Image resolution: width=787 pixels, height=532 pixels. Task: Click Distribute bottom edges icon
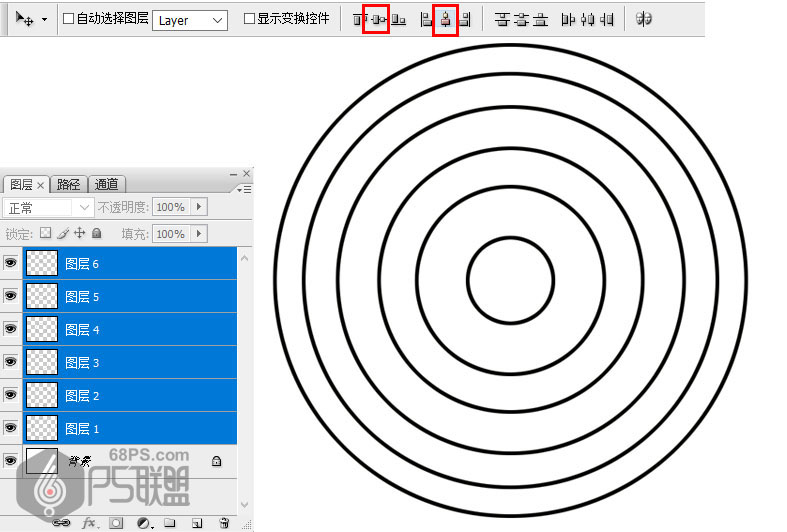tap(541, 20)
